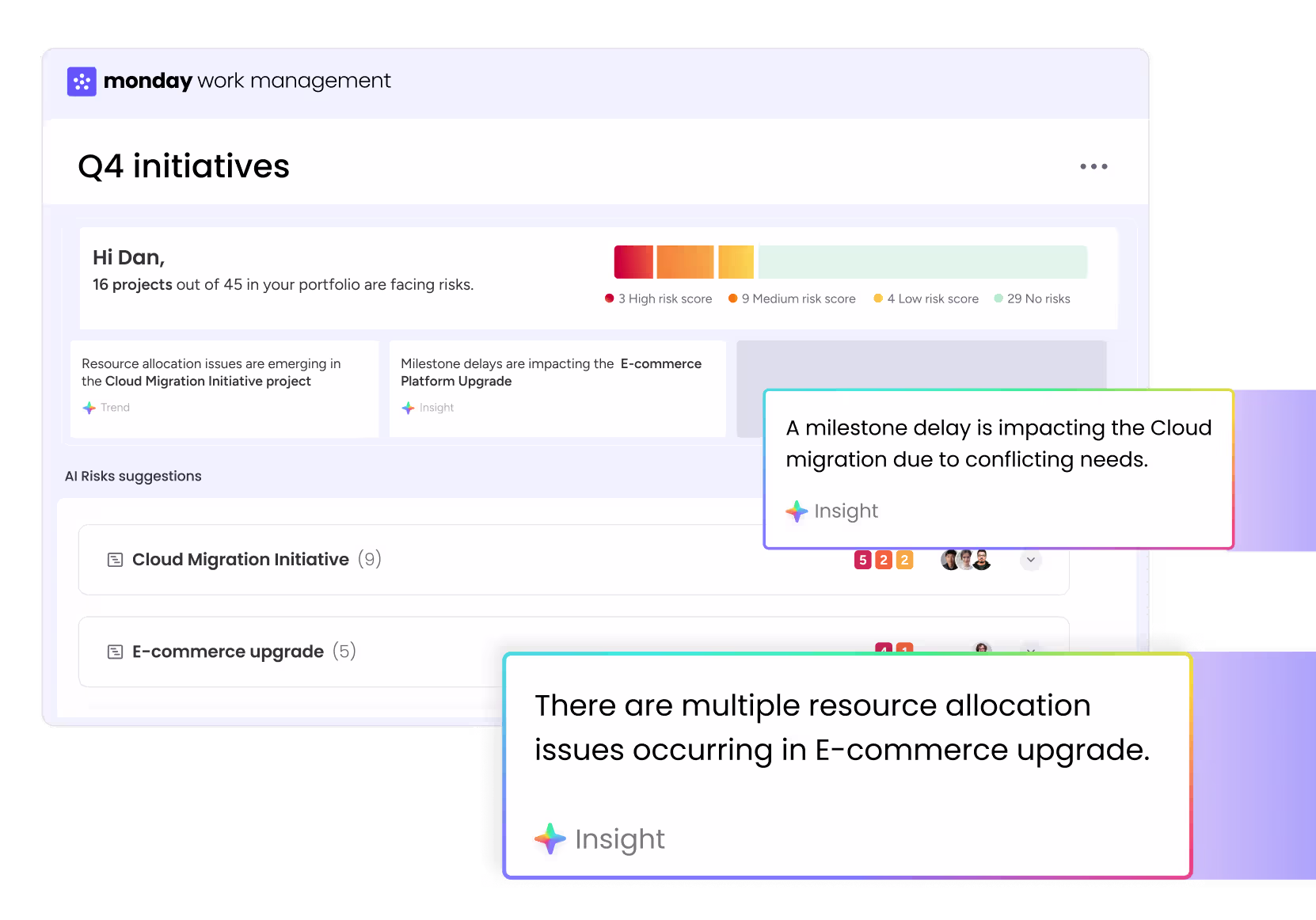The image size is (1316, 920).
Task: Open the Milestone delays insight card
Action: pyautogui.click(x=557, y=389)
